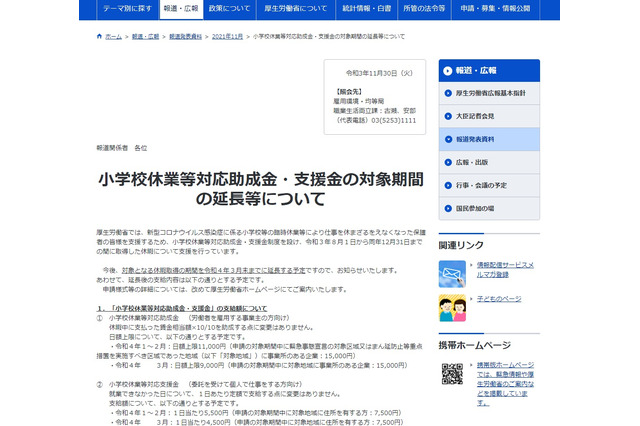640x426 pixels.
Task: Open the 申請・募集・情報公開 menu
Action: pos(496,9)
